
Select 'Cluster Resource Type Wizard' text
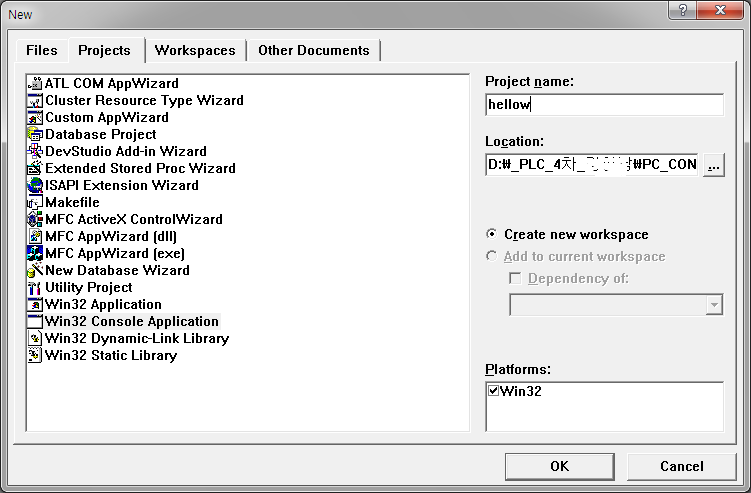(144, 101)
